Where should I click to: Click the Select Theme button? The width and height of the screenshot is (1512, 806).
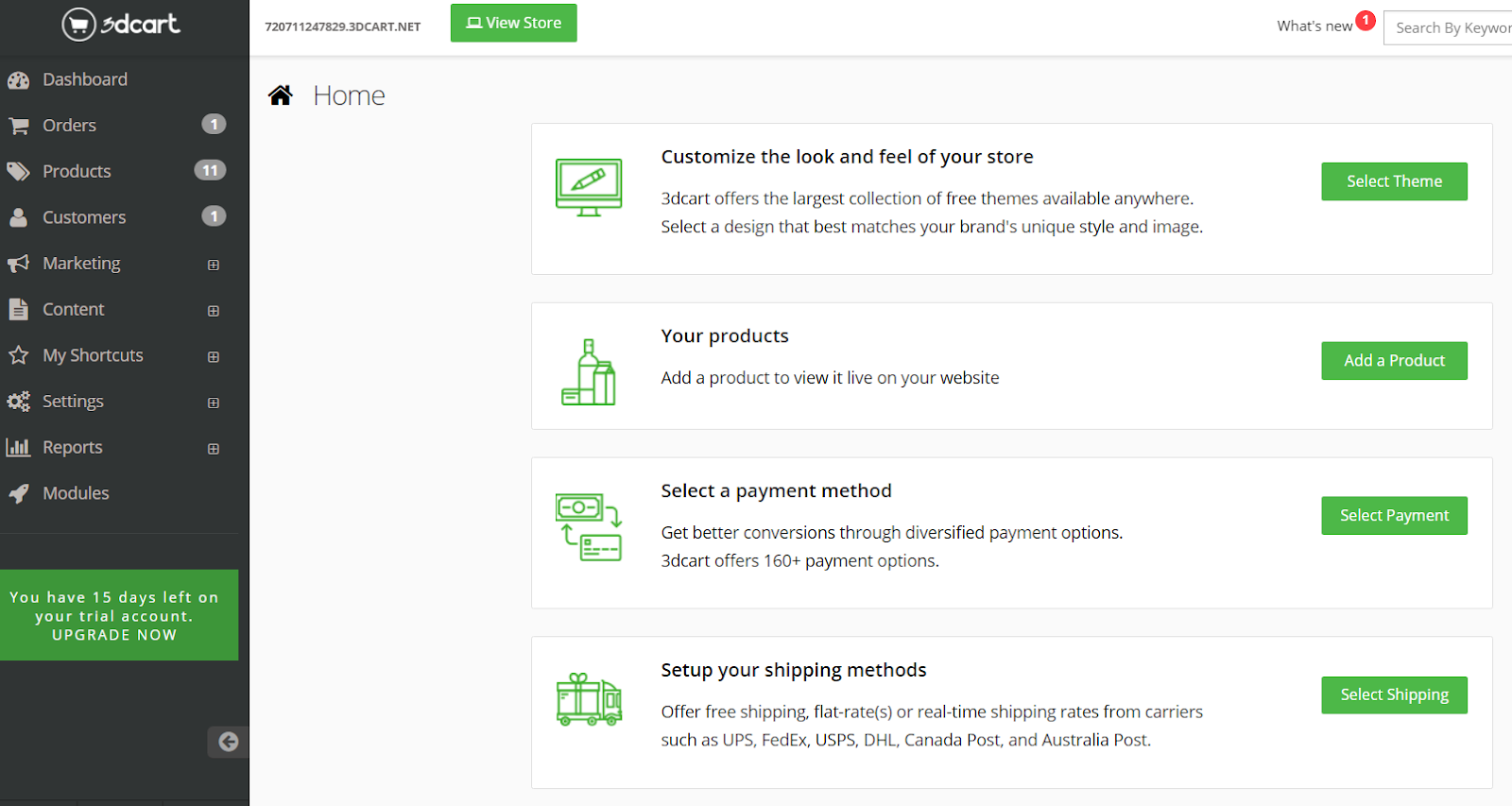tap(1394, 181)
